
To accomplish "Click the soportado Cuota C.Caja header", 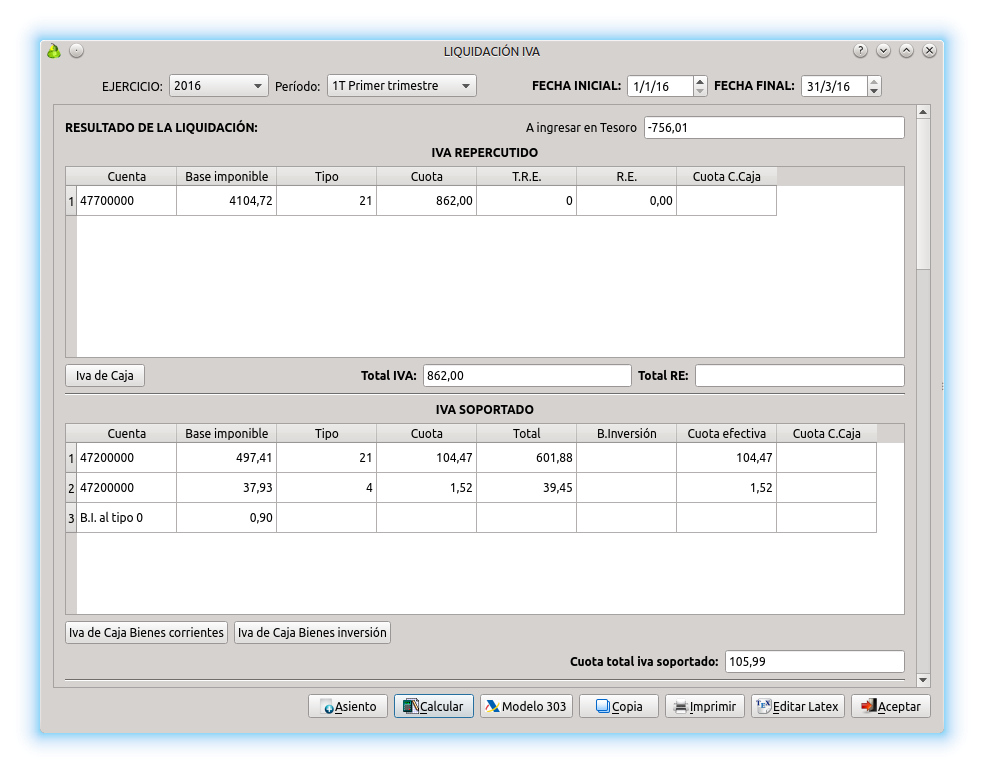I will coord(826,434).
